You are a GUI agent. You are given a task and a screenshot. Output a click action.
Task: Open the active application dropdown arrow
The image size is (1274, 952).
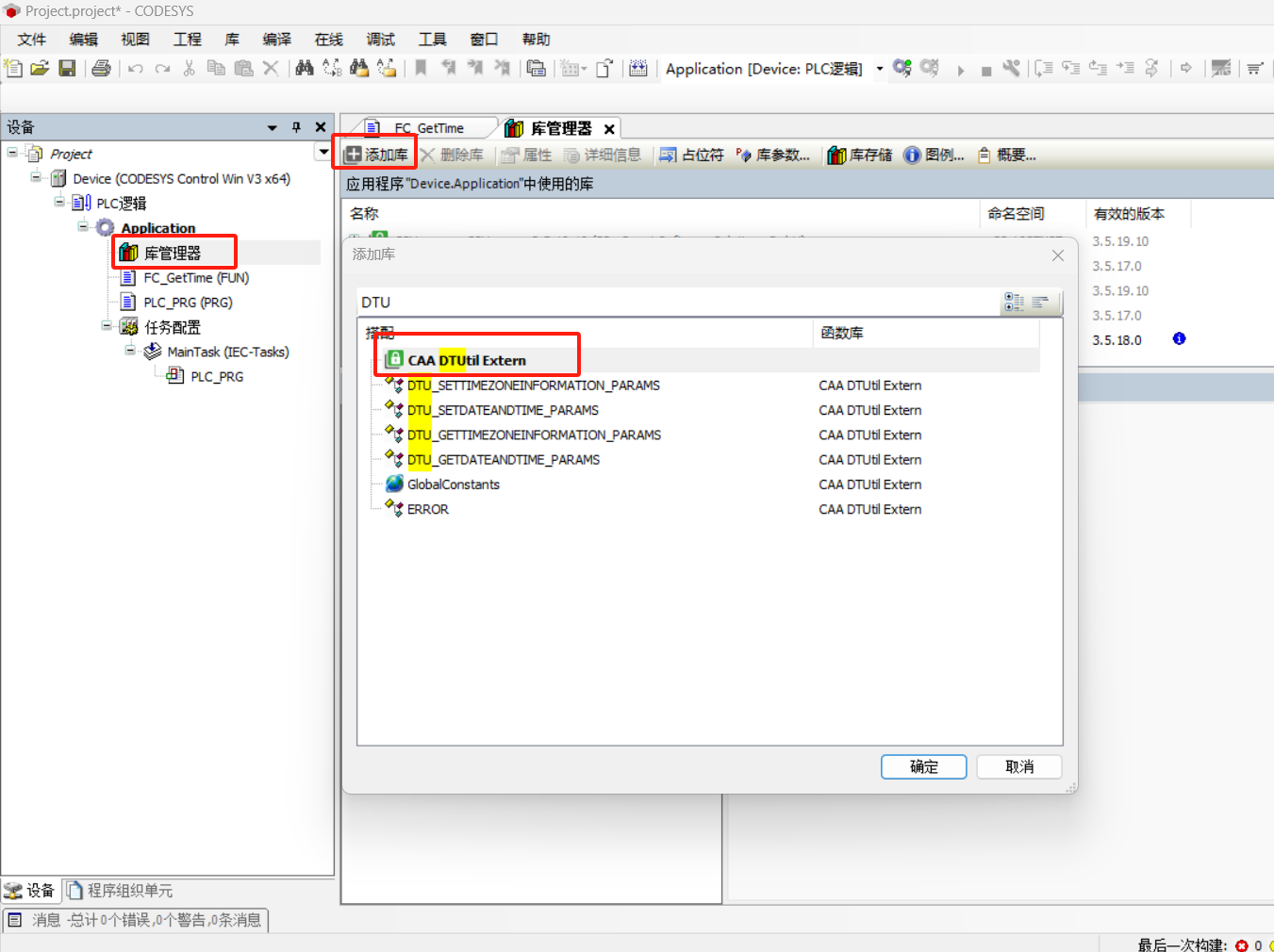click(x=880, y=69)
